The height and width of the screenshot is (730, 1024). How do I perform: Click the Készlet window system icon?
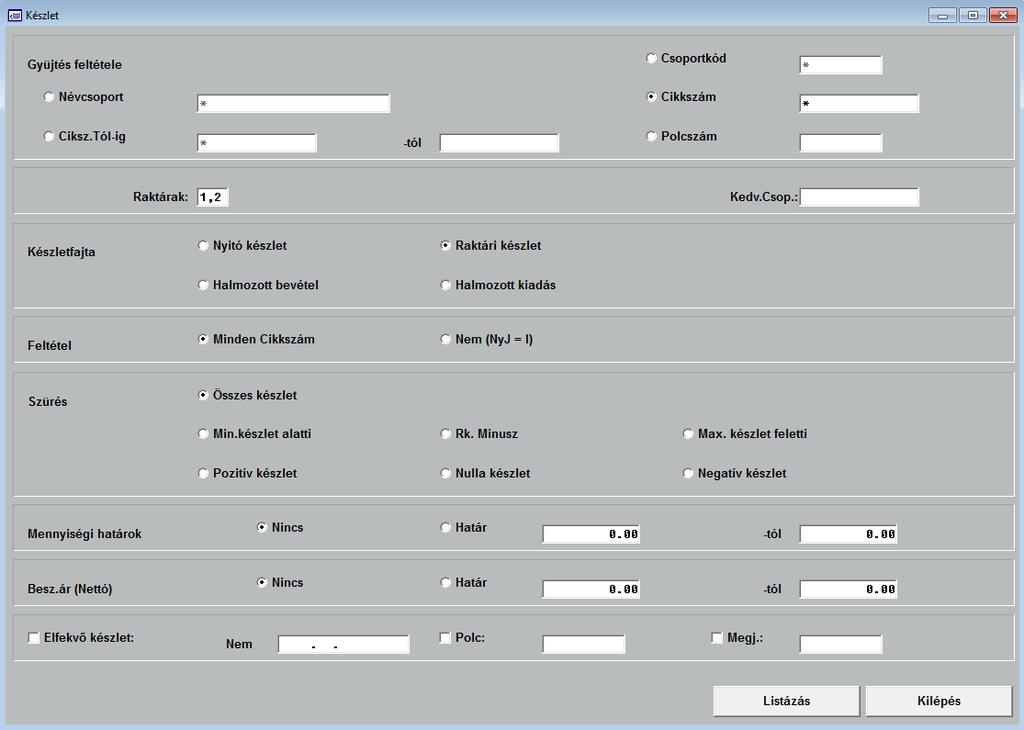click(x=14, y=15)
